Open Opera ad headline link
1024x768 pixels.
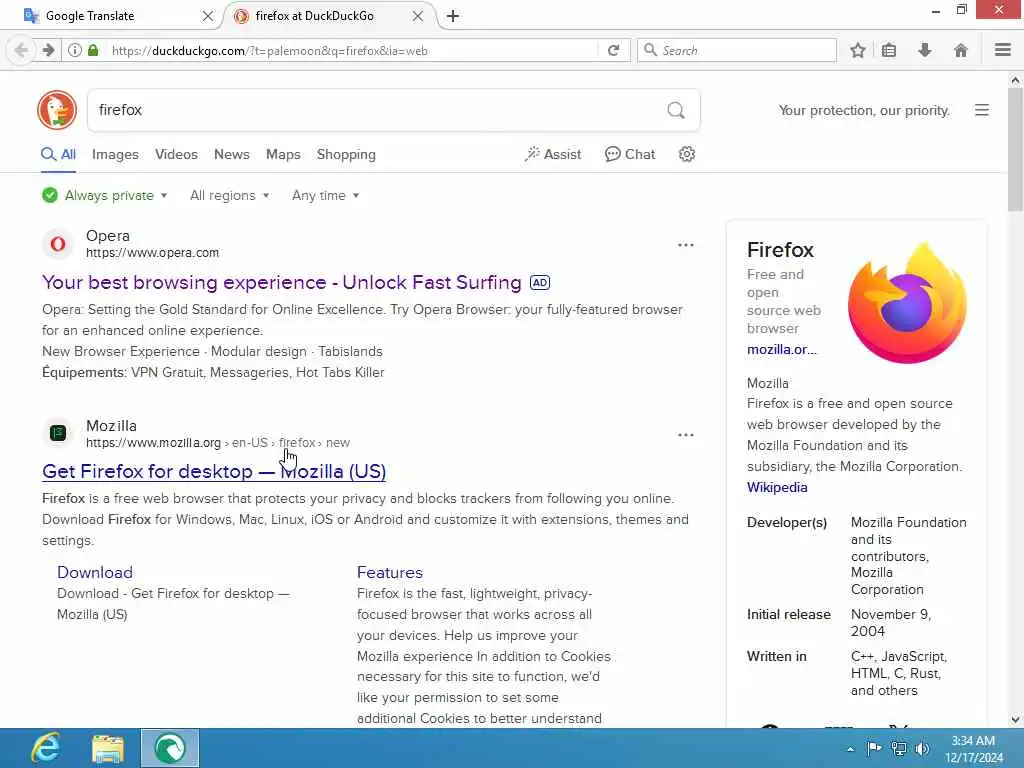click(281, 282)
